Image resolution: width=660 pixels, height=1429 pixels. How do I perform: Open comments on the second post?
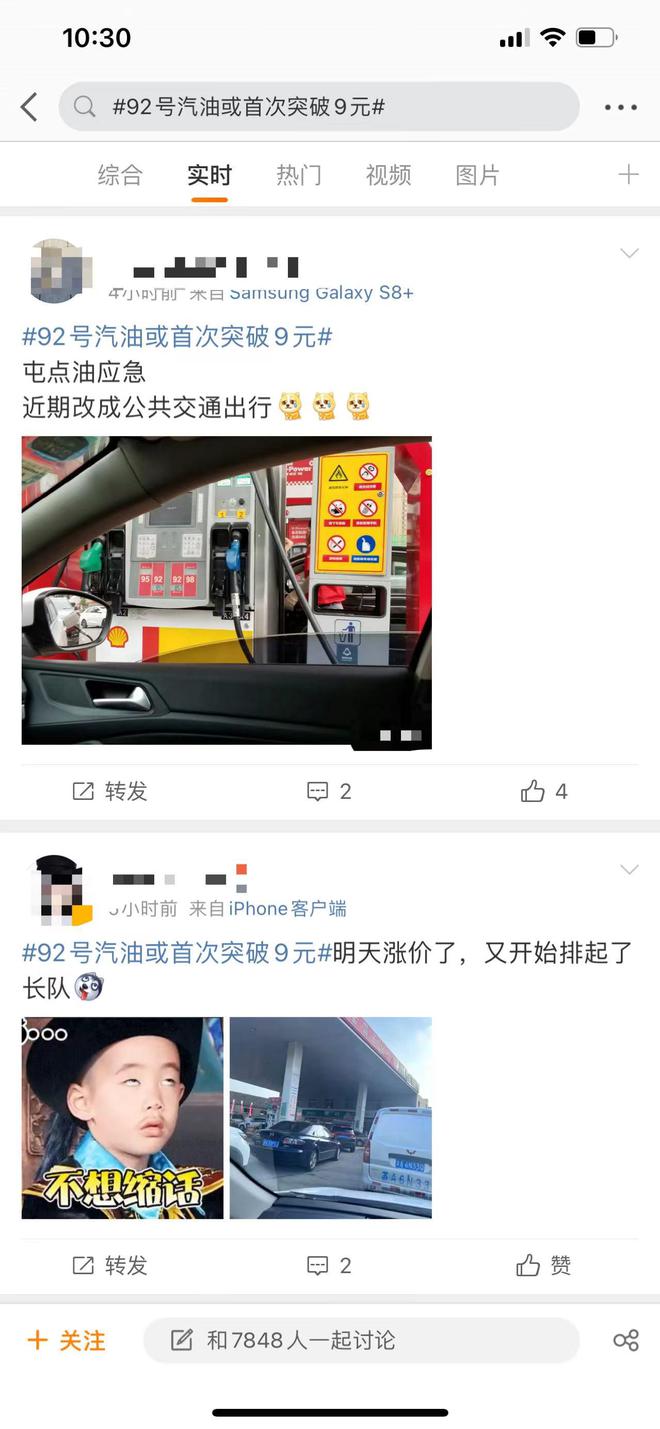(x=329, y=1266)
